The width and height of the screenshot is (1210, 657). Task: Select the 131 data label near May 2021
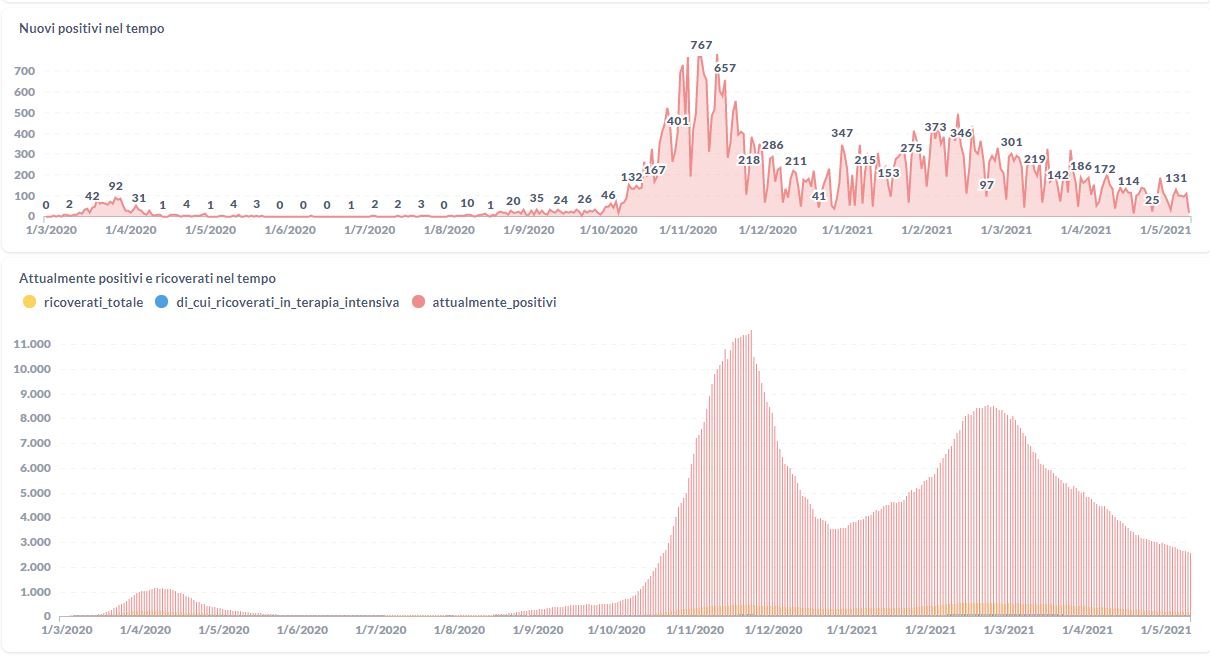(1176, 178)
